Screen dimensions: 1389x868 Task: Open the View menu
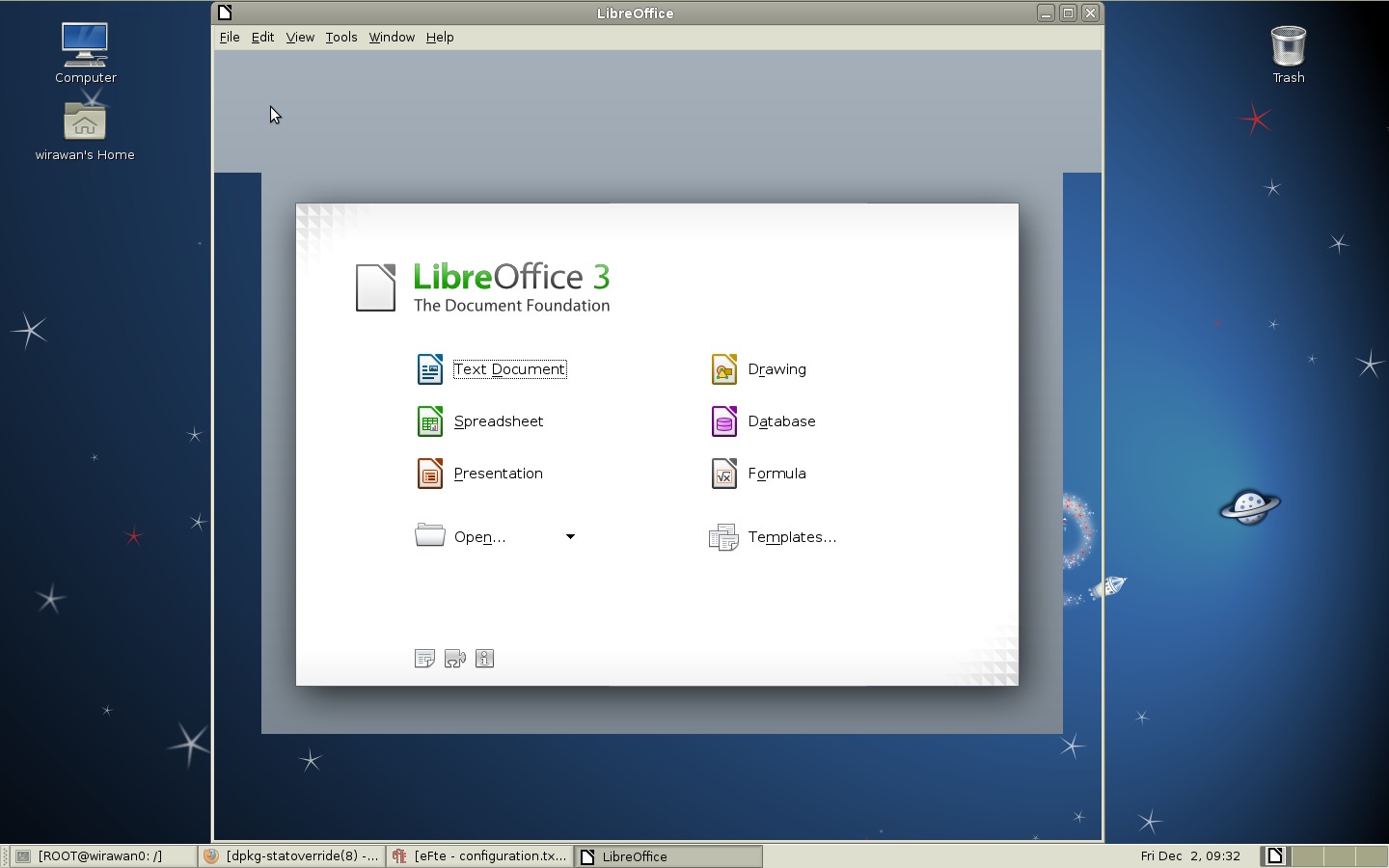pyautogui.click(x=300, y=37)
